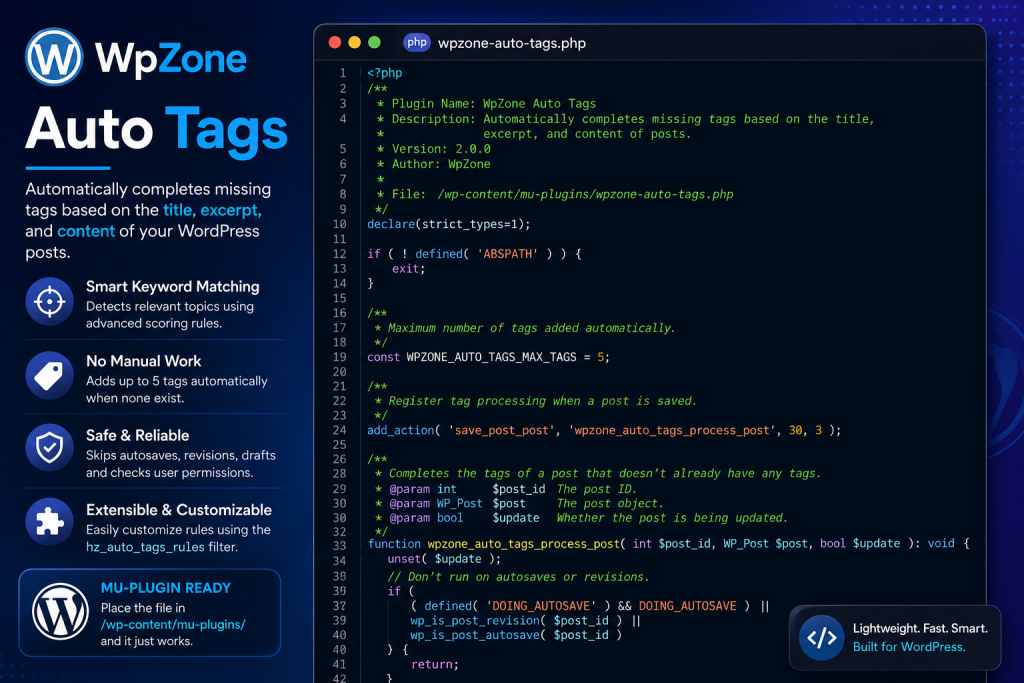This screenshot has width=1024, height=683.
Task: Click the 'Extensible & Customizable' heading
Action: (179, 510)
